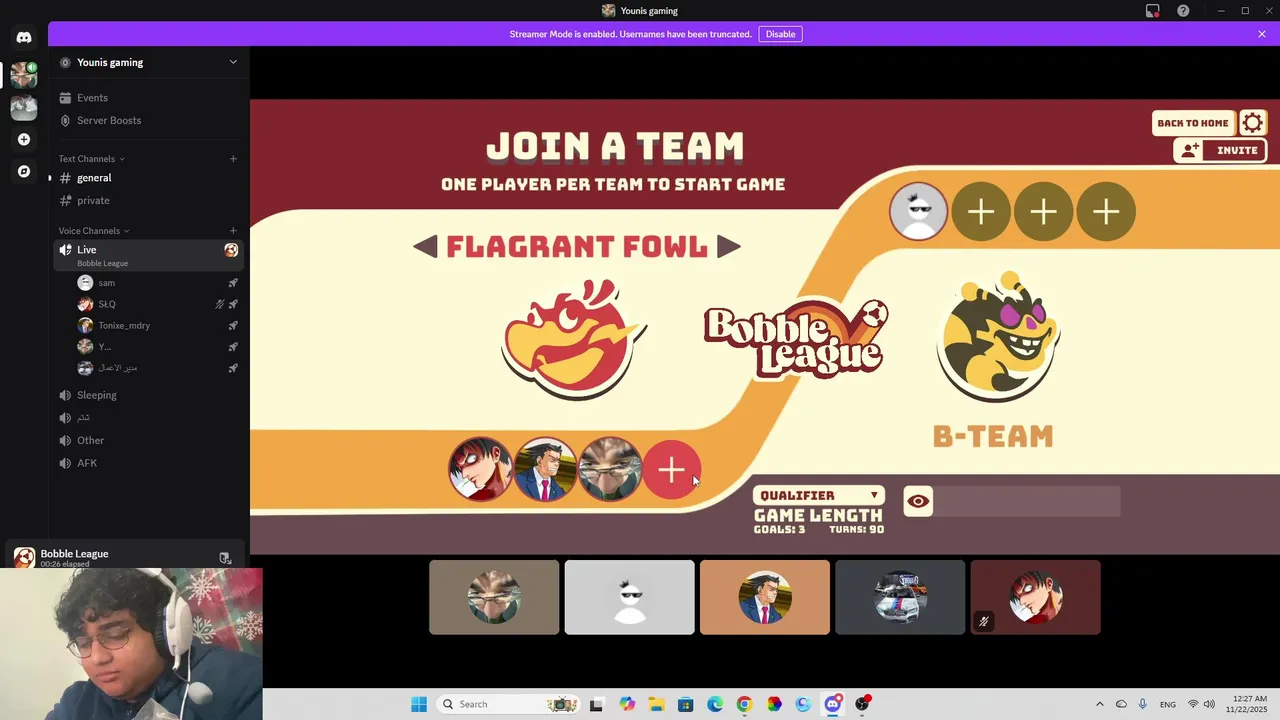The image size is (1280, 720).
Task: Join the AFK voice channel
Action: coord(148,463)
